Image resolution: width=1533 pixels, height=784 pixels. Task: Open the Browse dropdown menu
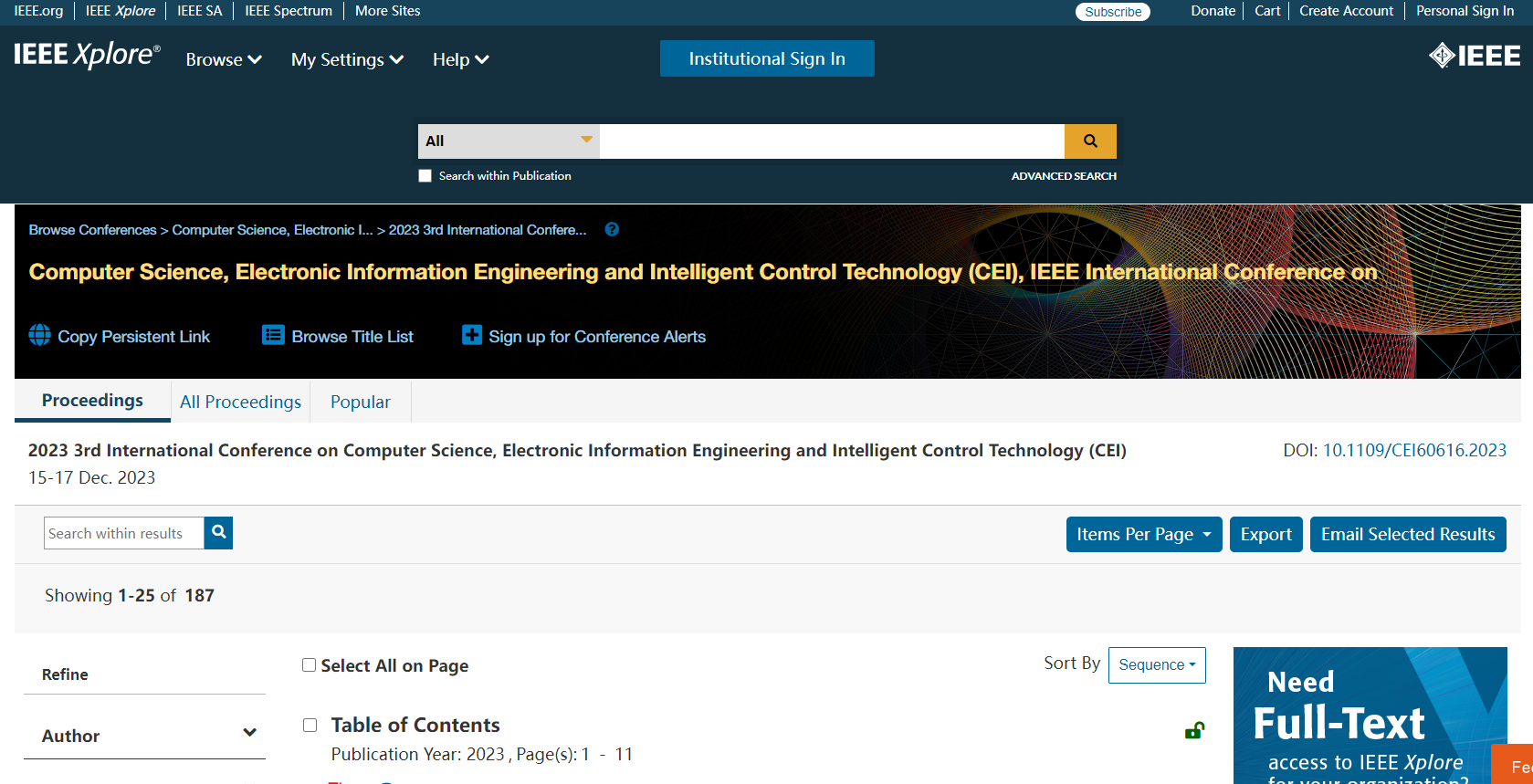coord(224,59)
